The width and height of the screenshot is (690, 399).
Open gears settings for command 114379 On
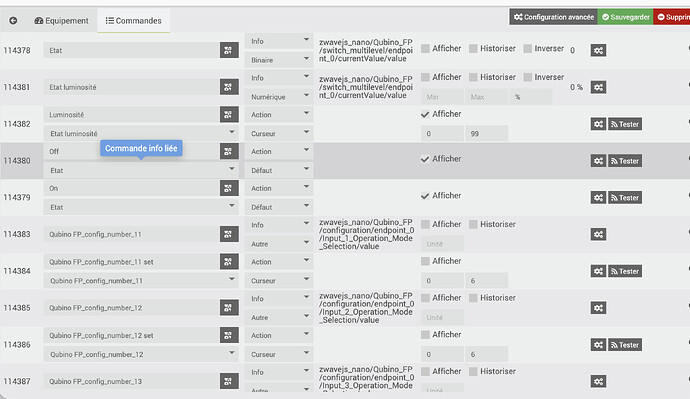click(598, 198)
